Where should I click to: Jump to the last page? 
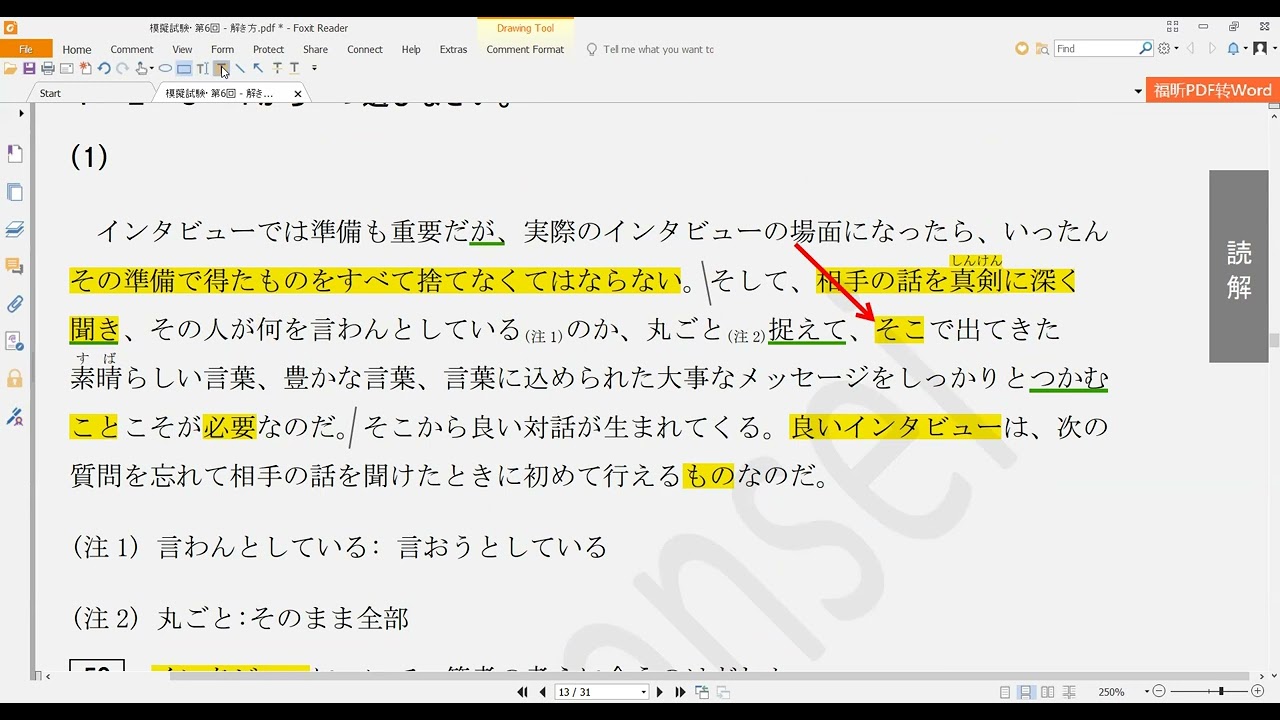coord(680,692)
